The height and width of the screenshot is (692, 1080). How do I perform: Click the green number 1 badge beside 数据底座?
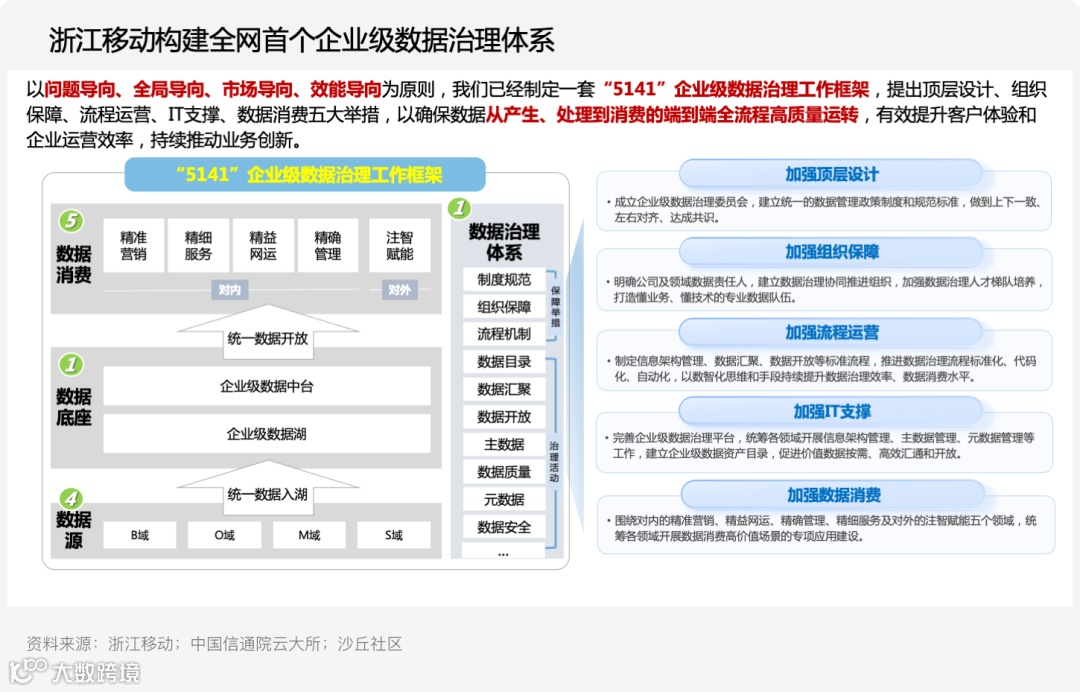point(71,364)
